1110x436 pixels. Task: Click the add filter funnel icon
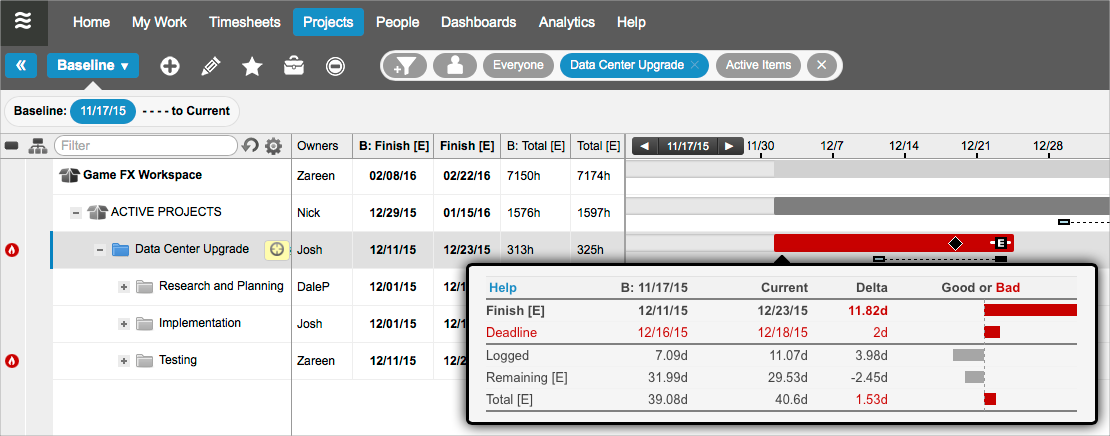tap(410, 66)
